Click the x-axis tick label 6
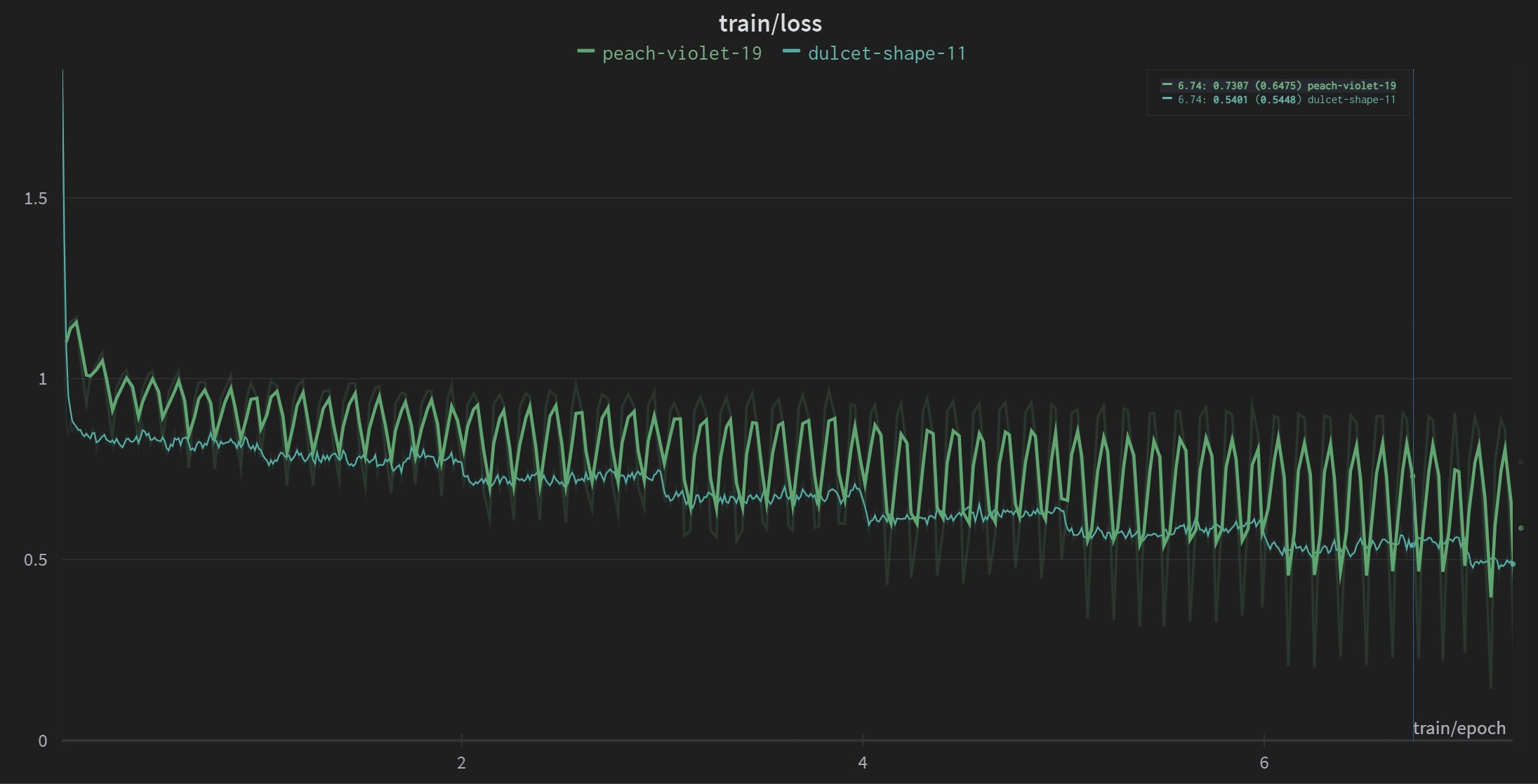Image resolution: width=1538 pixels, height=784 pixels. tap(1264, 763)
